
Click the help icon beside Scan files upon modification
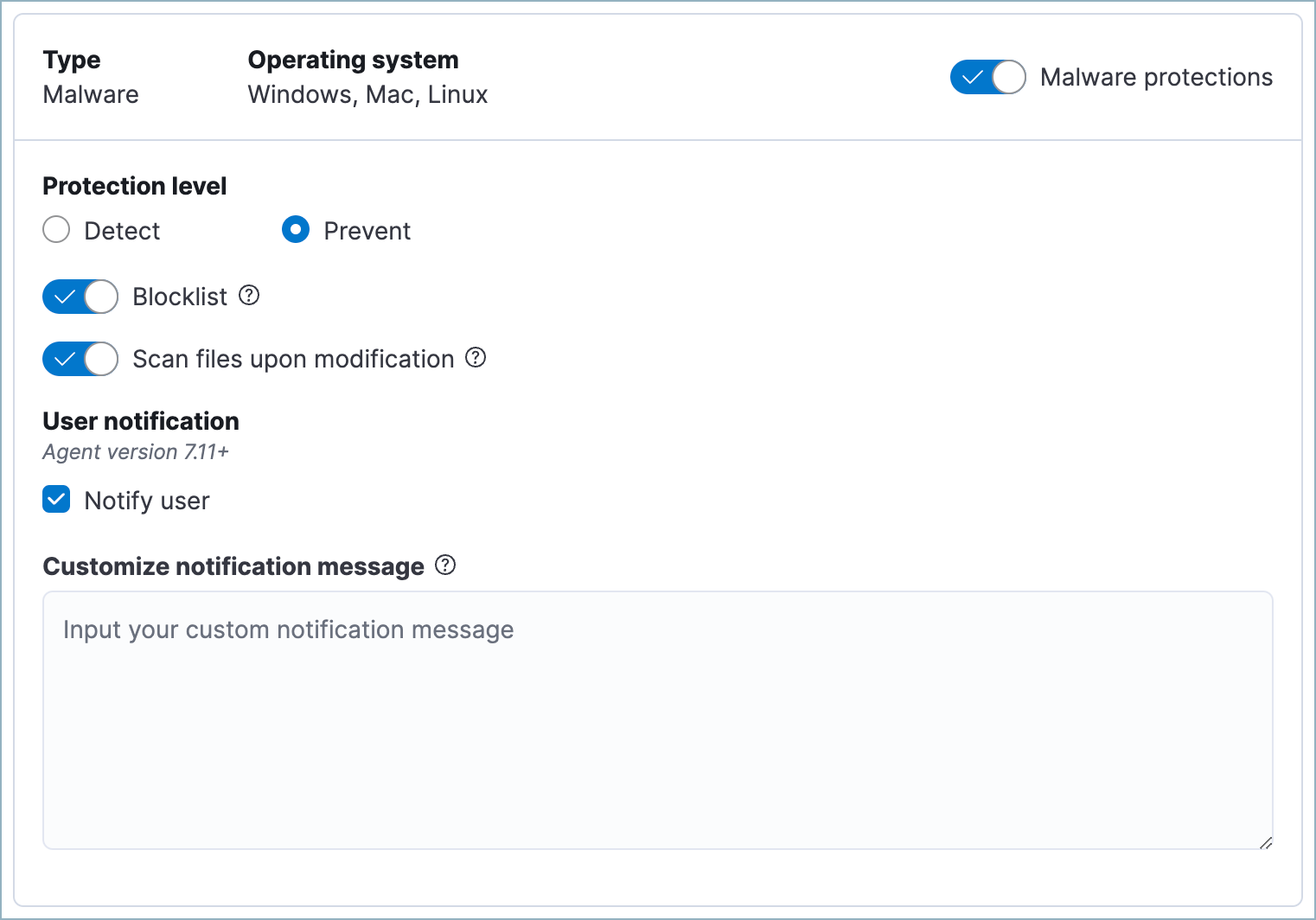point(475,358)
